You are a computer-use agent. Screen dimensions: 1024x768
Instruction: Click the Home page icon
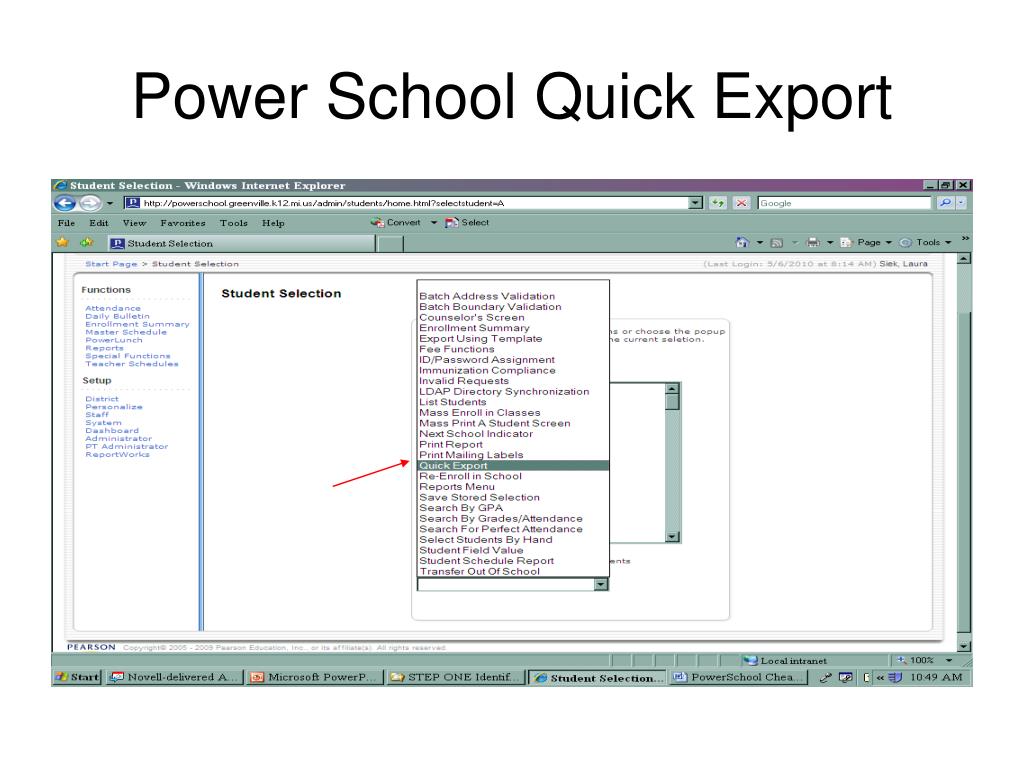coord(741,242)
